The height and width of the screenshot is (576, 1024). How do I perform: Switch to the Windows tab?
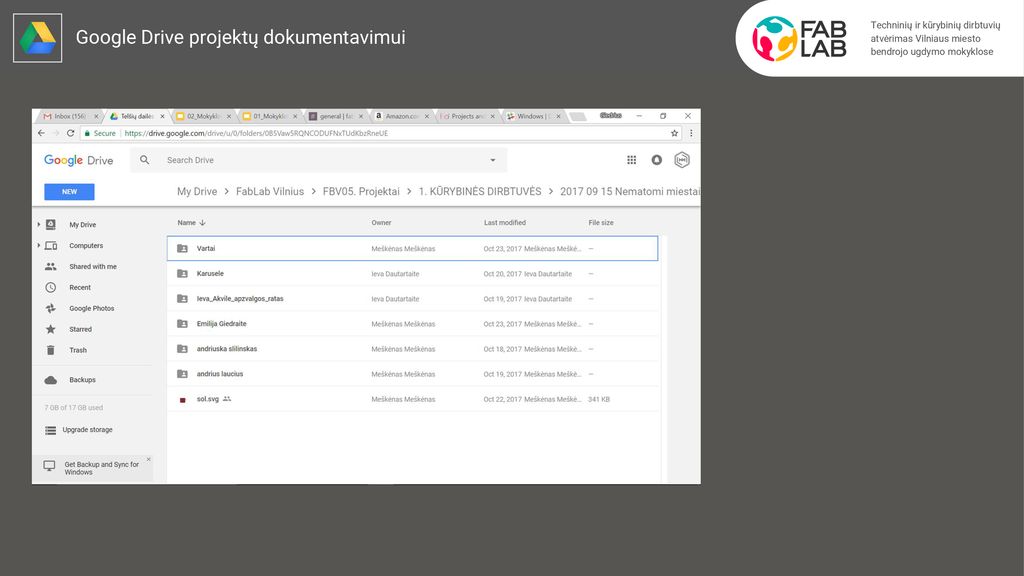(x=533, y=116)
